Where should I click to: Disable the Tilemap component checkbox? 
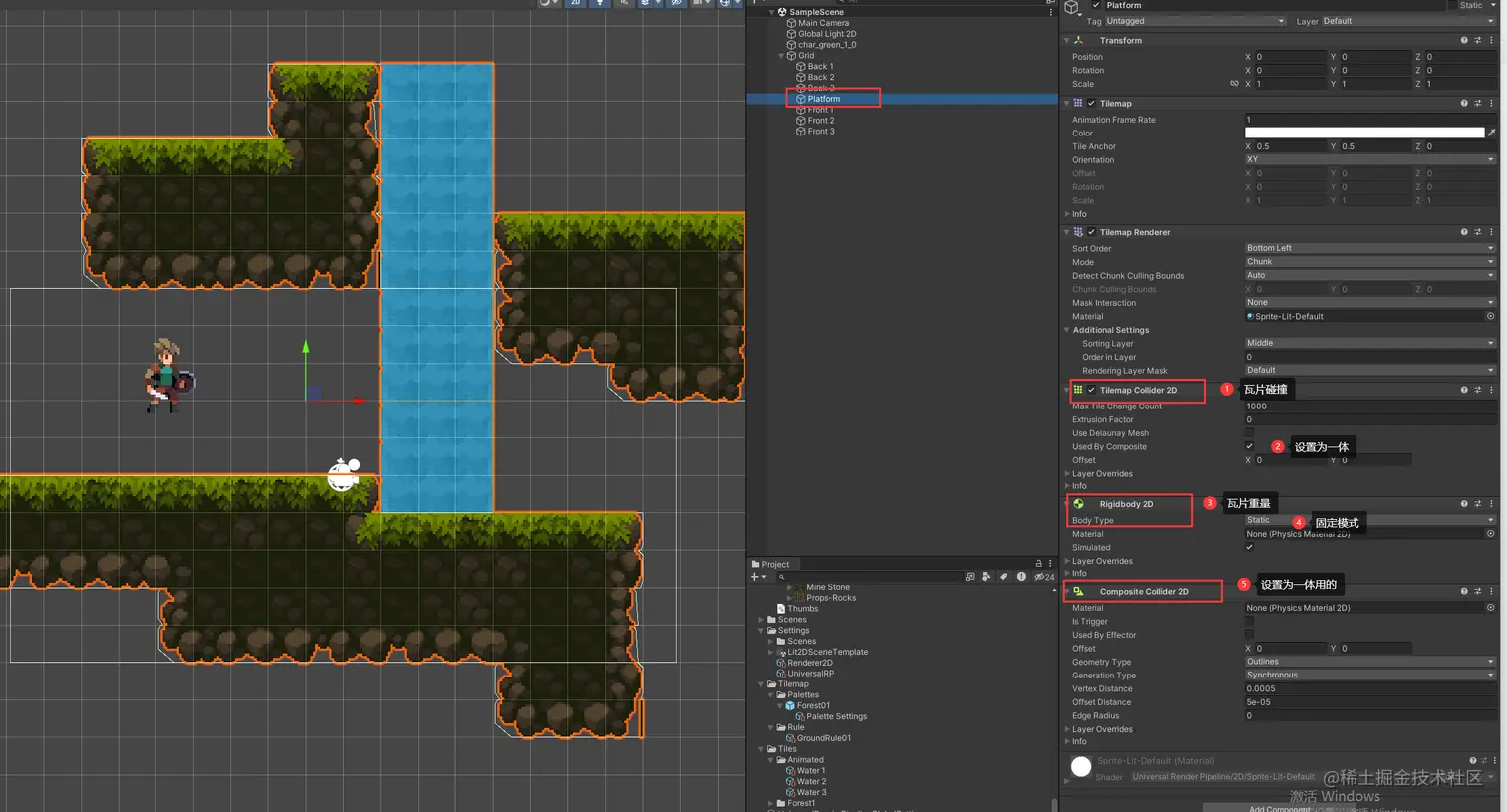pos(1091,103)
